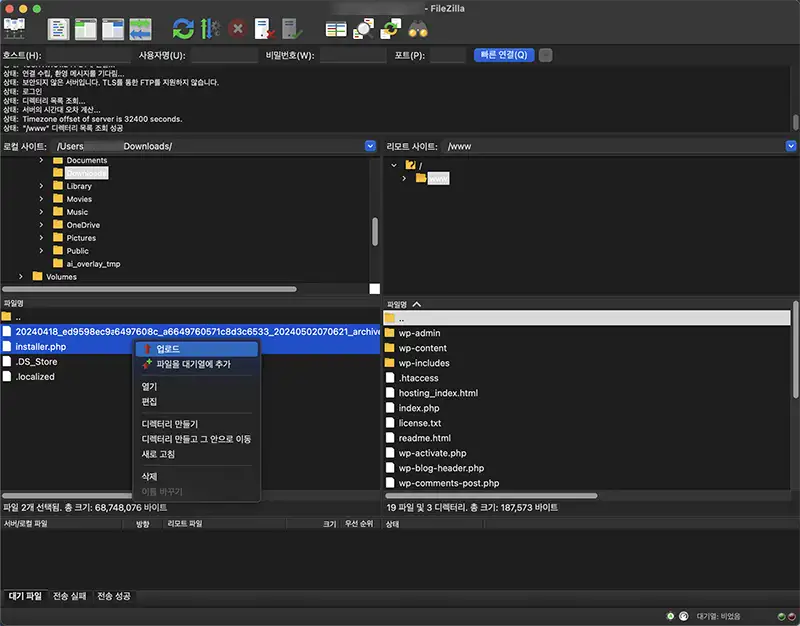Click the remote file list horizontal scrollbar
Viewport: 800px width, 626px height.
491,495
